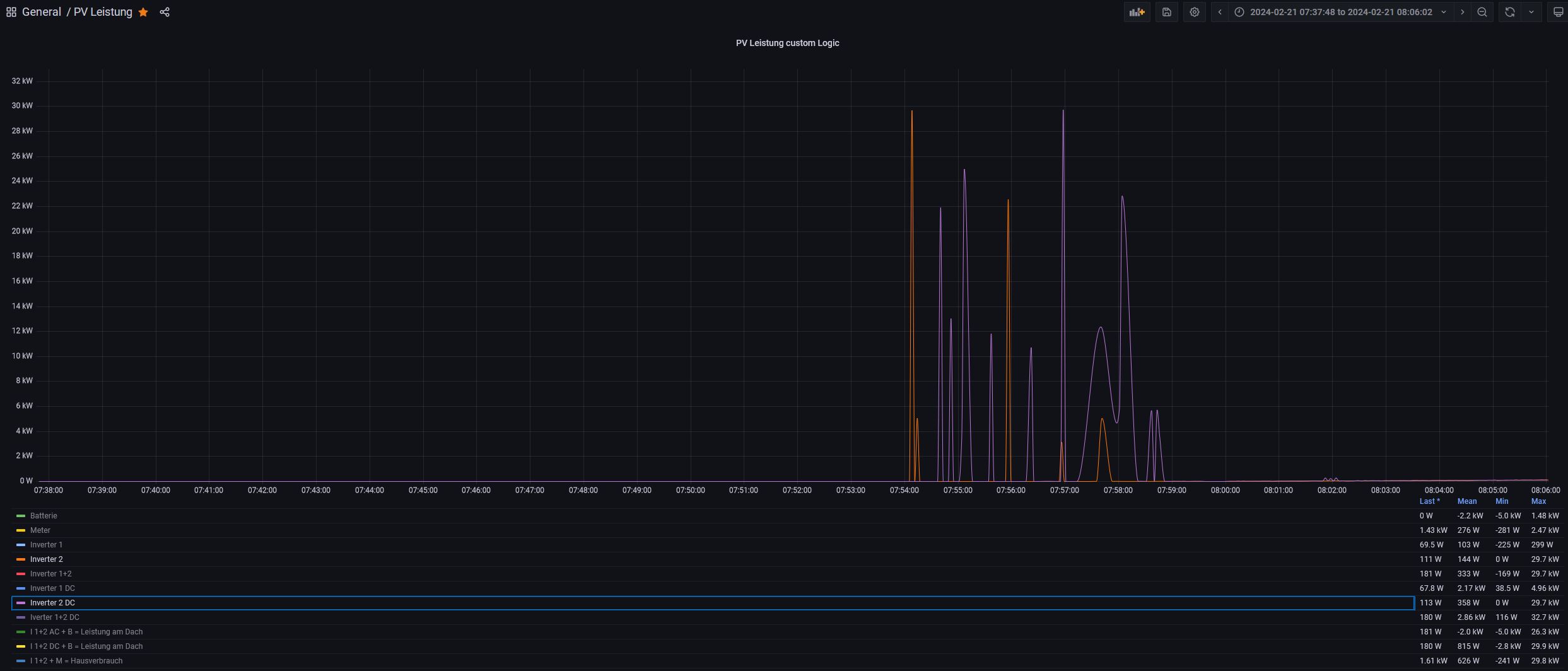Viewport: 1568px width, 671px height.
Task: Change Inverter 2 orange color swatch
Action: click(x=21, y=559)
